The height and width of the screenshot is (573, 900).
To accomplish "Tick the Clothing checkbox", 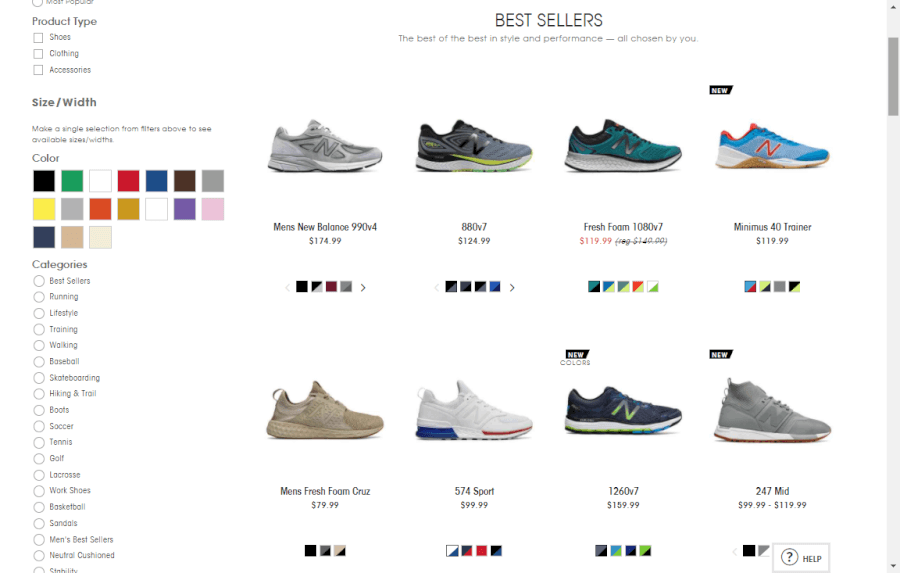I will coord(38,53).
